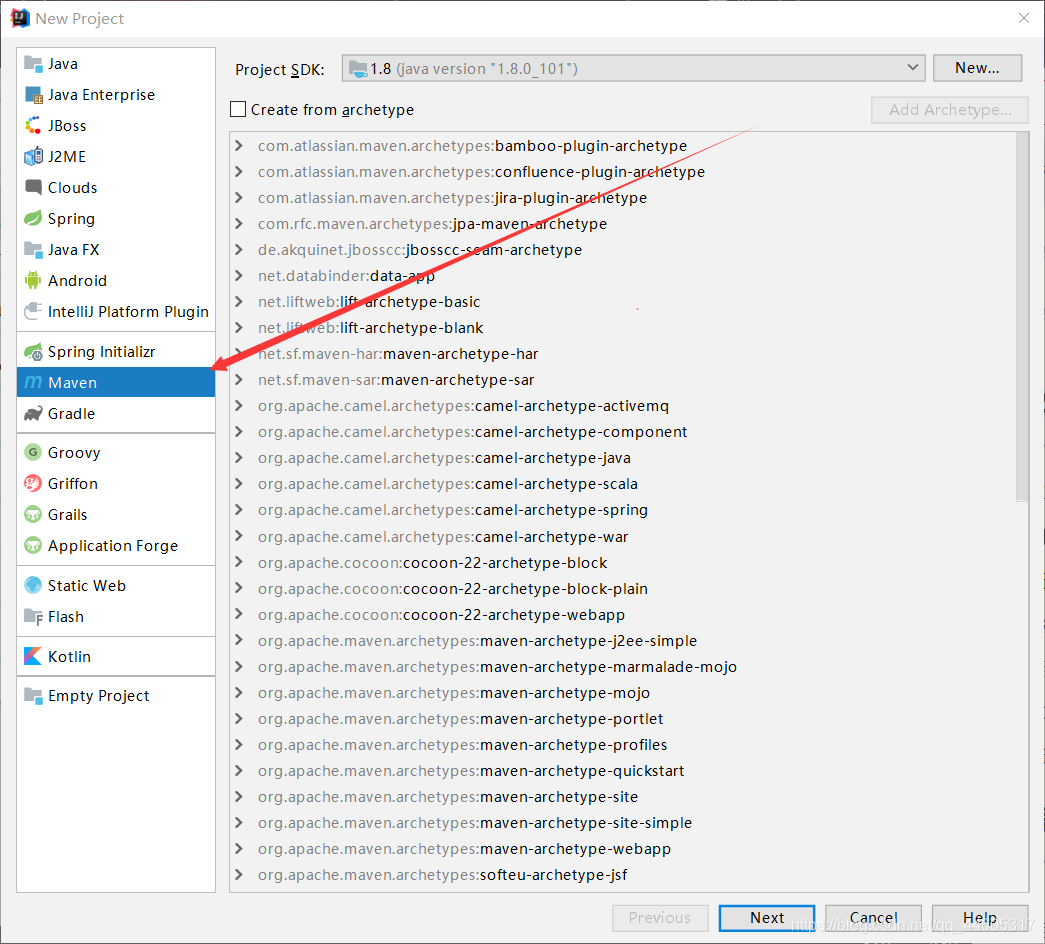This screenshot has width=1045, height=944.
Task: Choose the Spring Initializr type label
Action: point(101,352)
